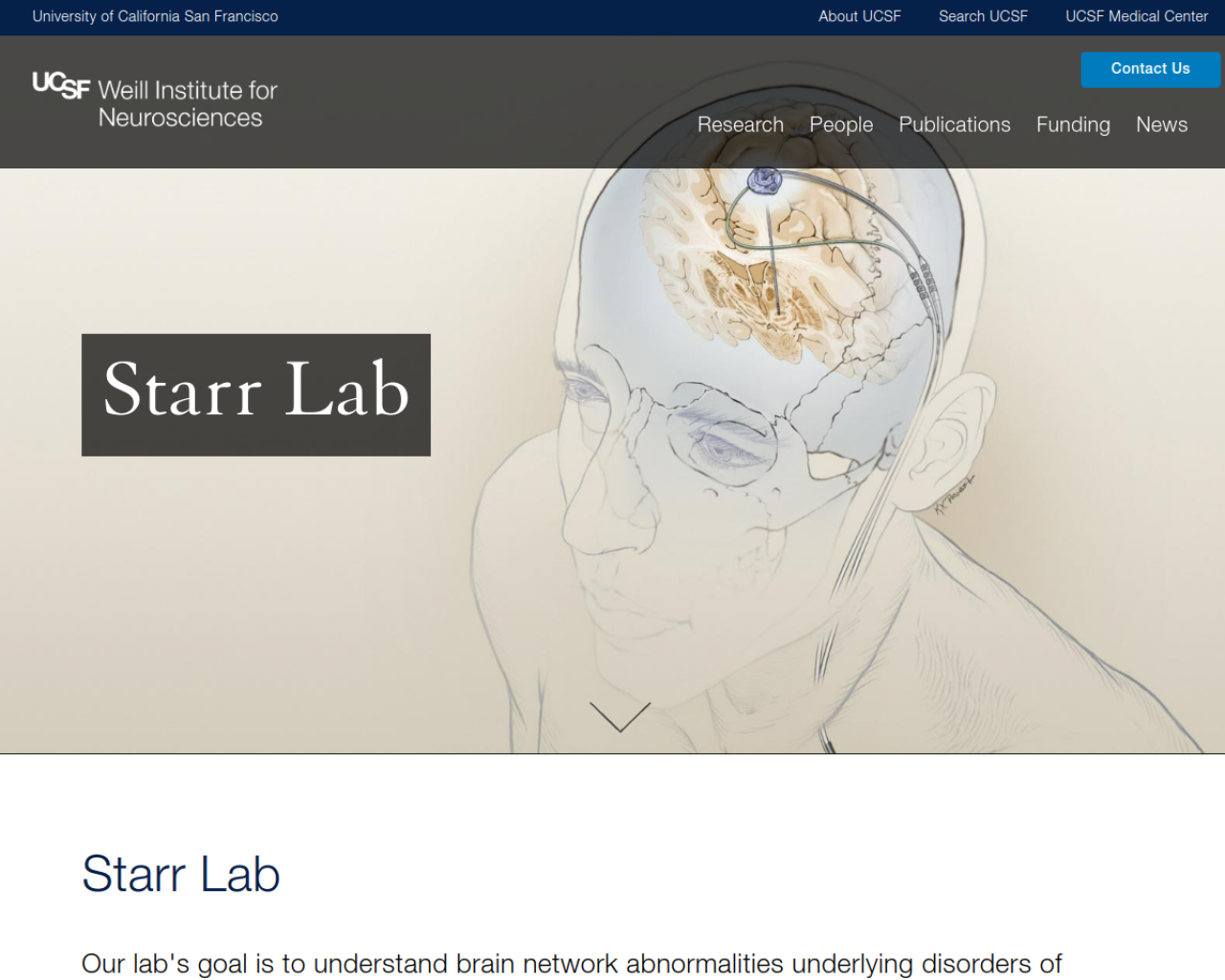1225x980 pixels.
Task: Go to the Publications page
Action: pos(954,124)
